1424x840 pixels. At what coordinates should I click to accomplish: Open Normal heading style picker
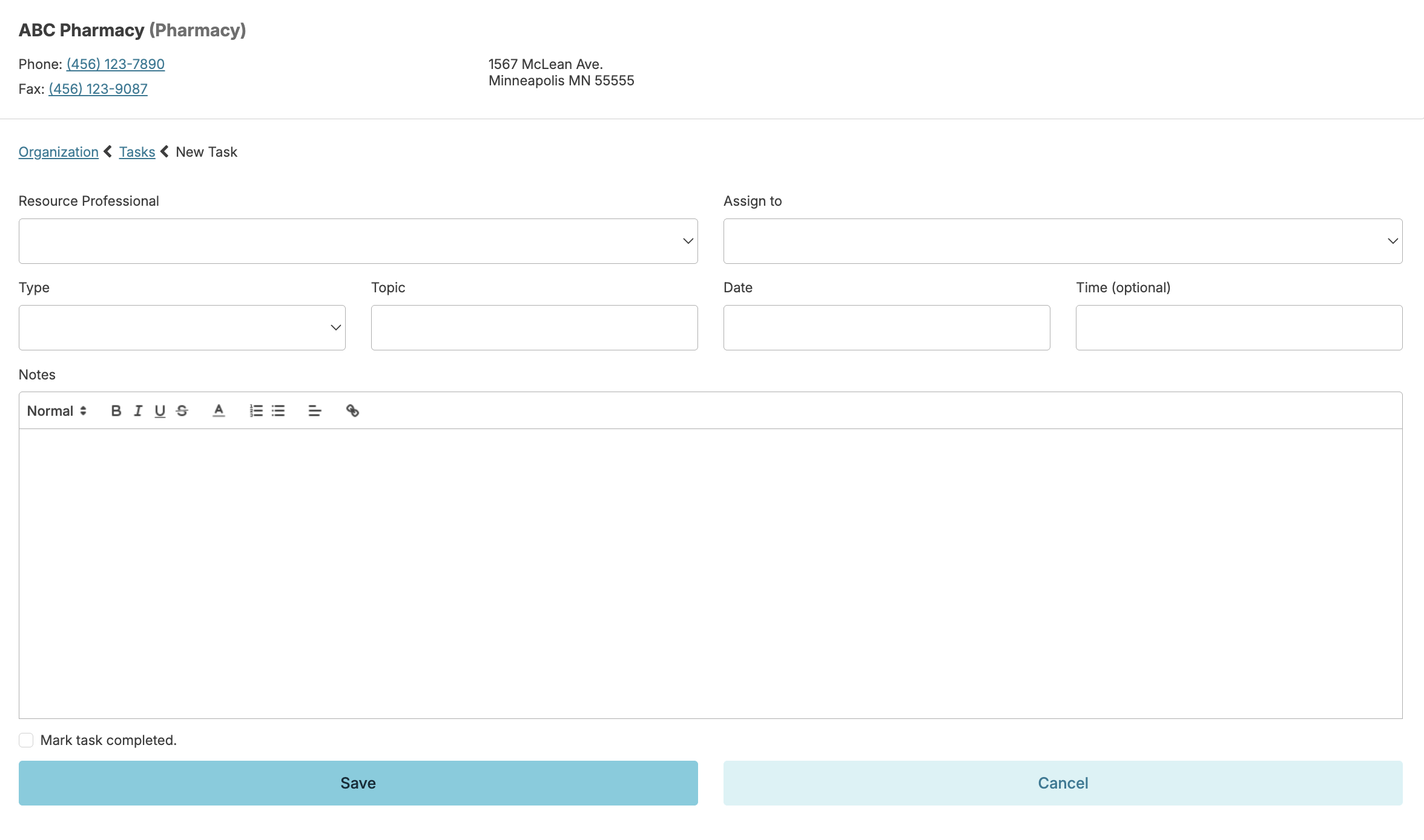(57, 411)
